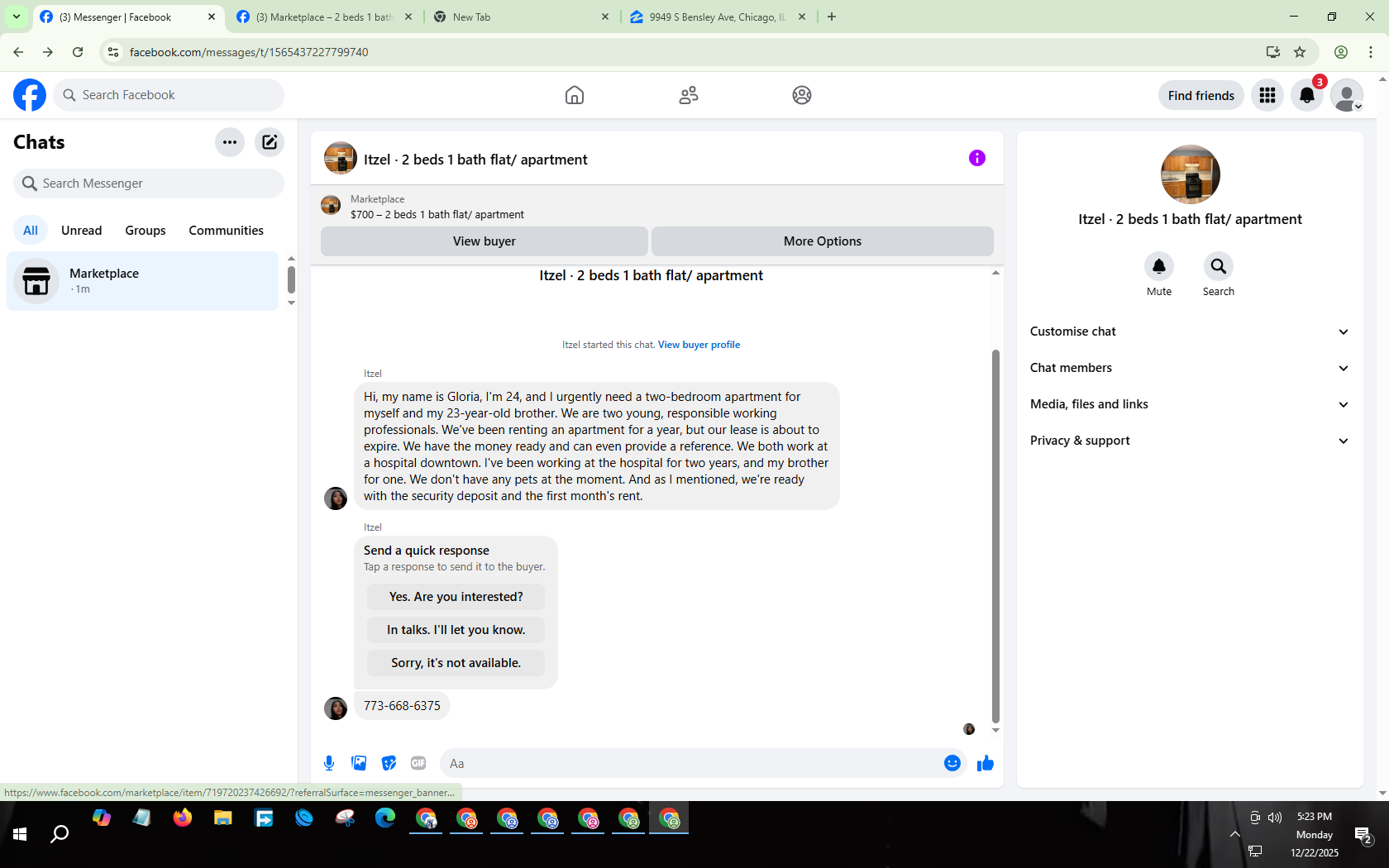This screenshot has height=868, width=1389.
Task: Open File Explorer from taskbar
Action: click(x=223, y=818)
